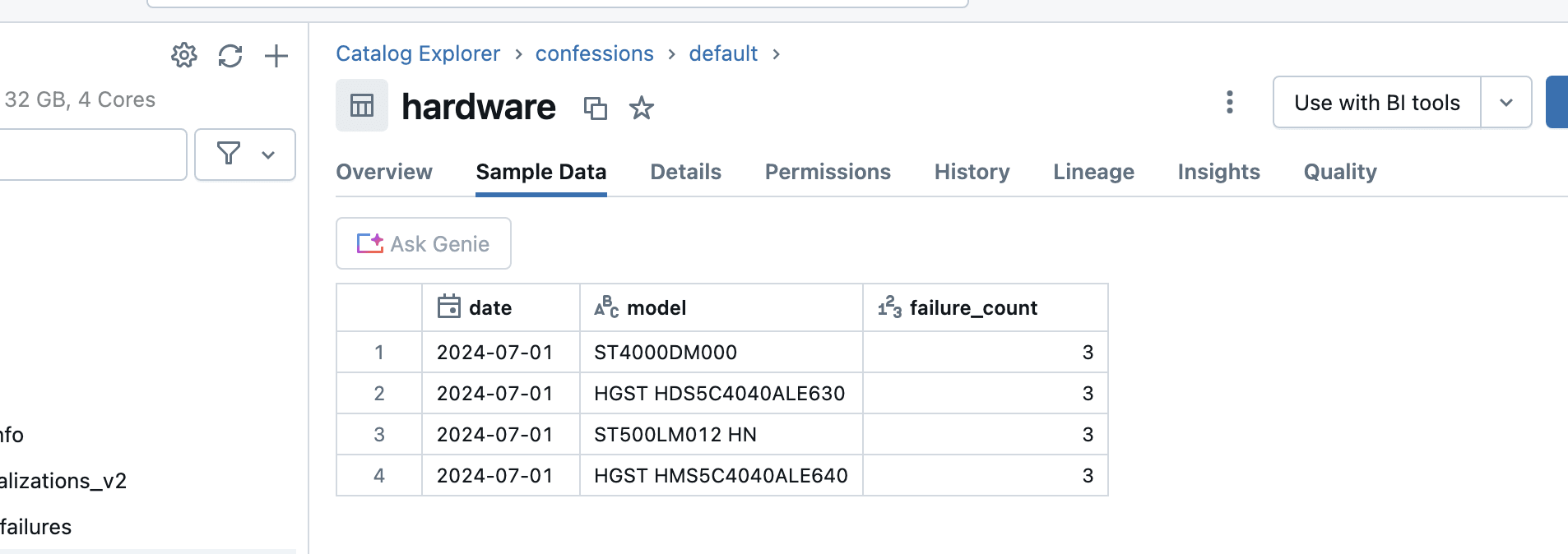Click failure_count value in ST4000DM000 row
Image resolution: width=1568 pixels, height=554 pixels.
click(986, 352)
